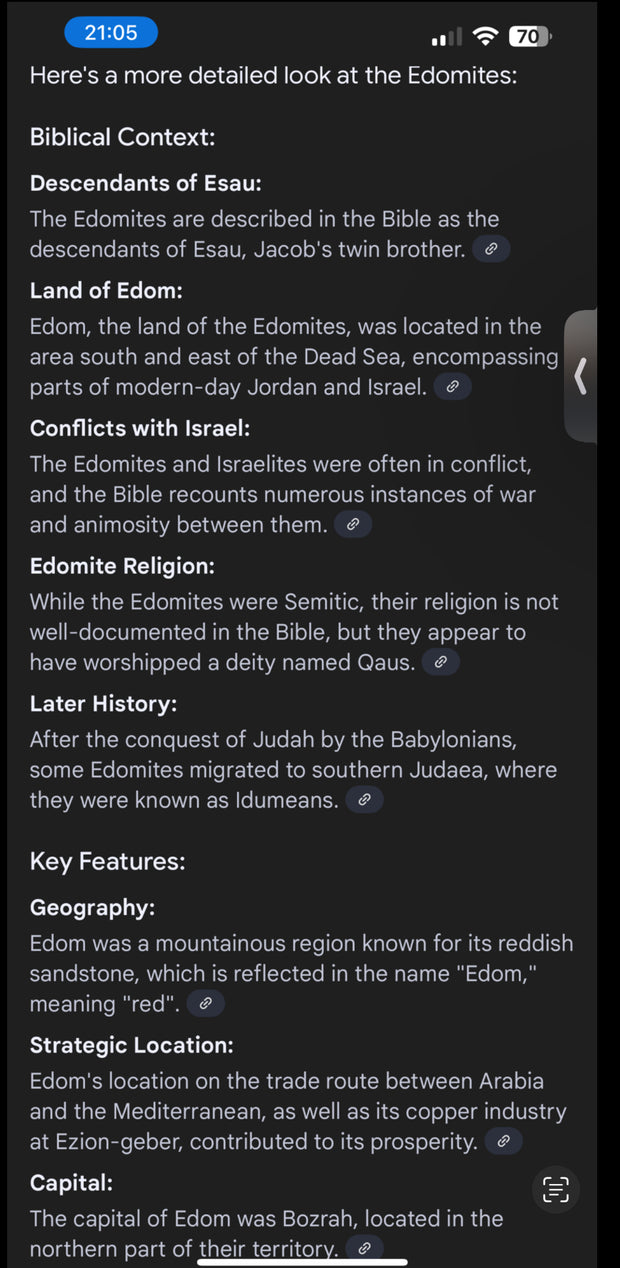Open link icon after Edom's prosperity sentence

pos(504,1141)
